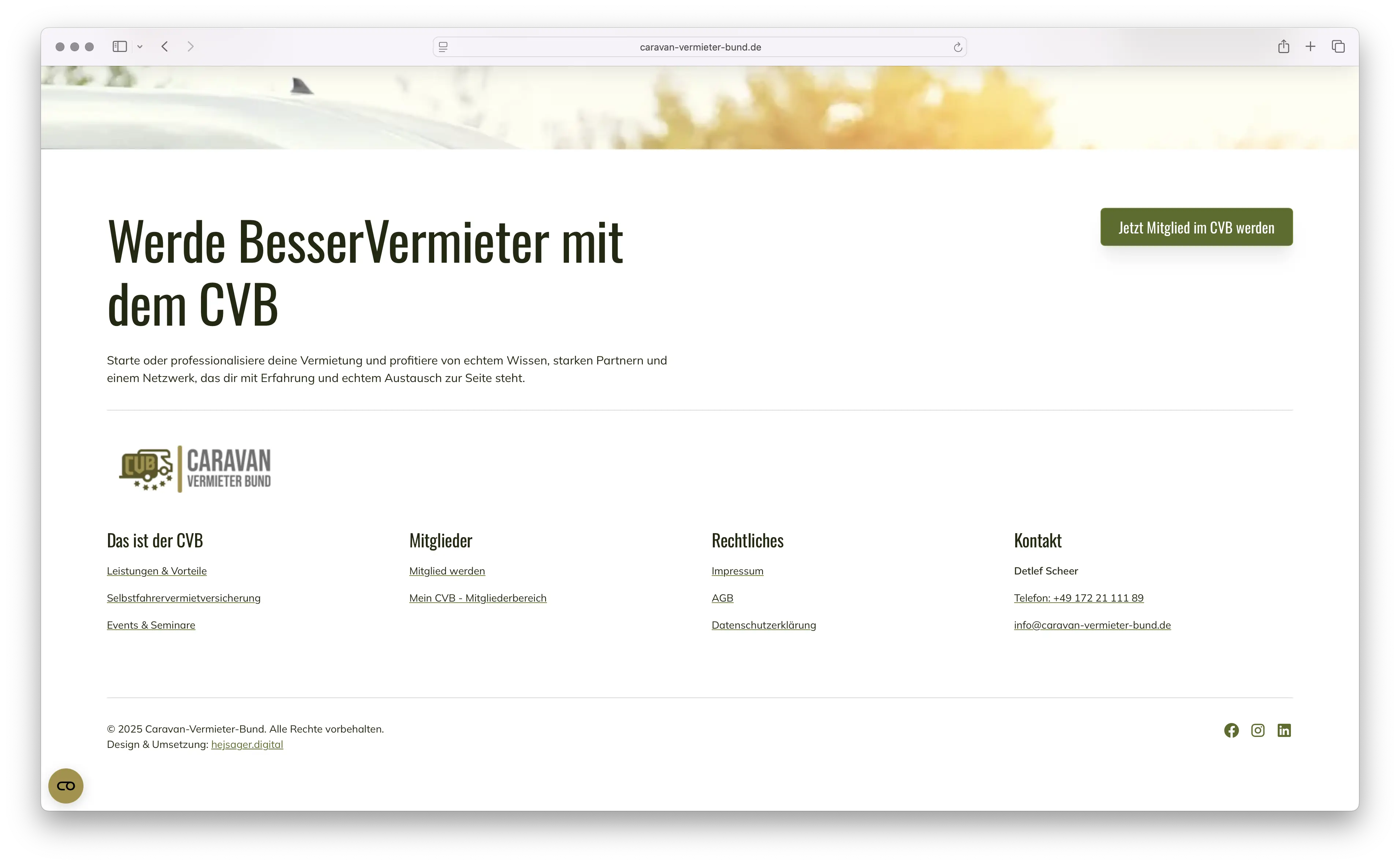
Task: Click the Mitglieder footer heading
Action: click(440, 541)
